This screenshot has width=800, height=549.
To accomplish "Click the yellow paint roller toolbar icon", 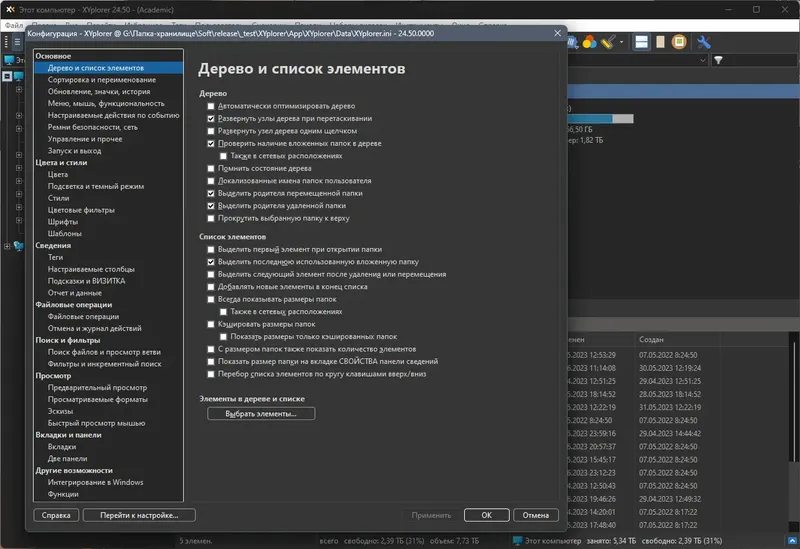I will (608, 42).
